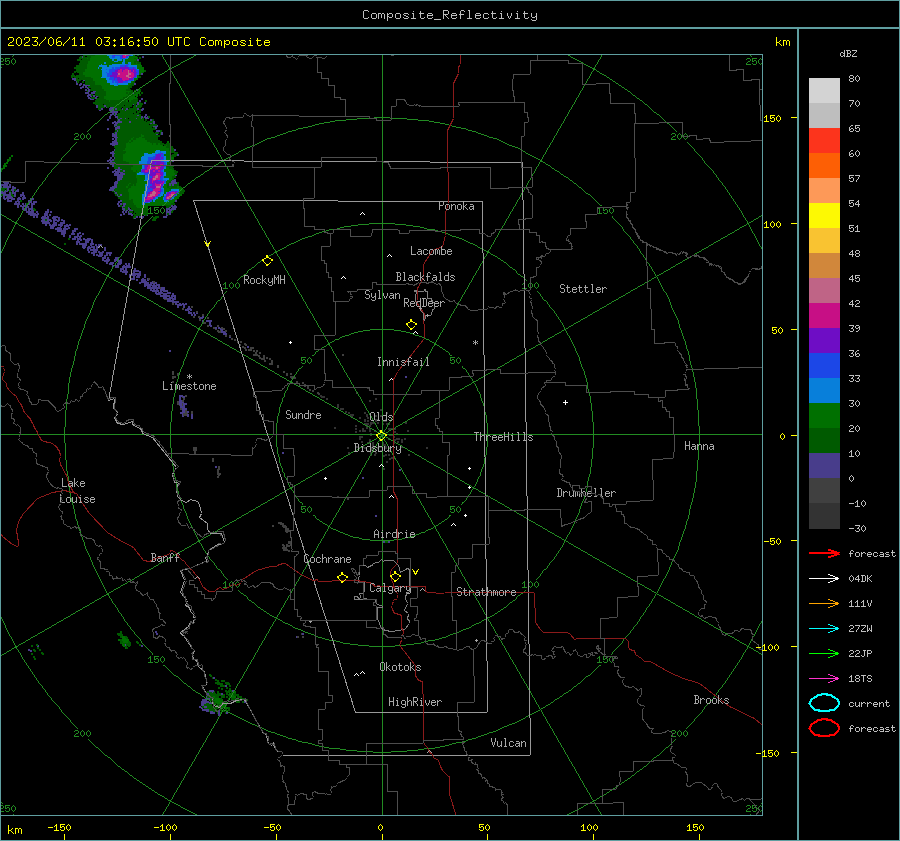Screen dimensions: 900x841
Task: Click the HighRiver label
Action: pos(414,702)
